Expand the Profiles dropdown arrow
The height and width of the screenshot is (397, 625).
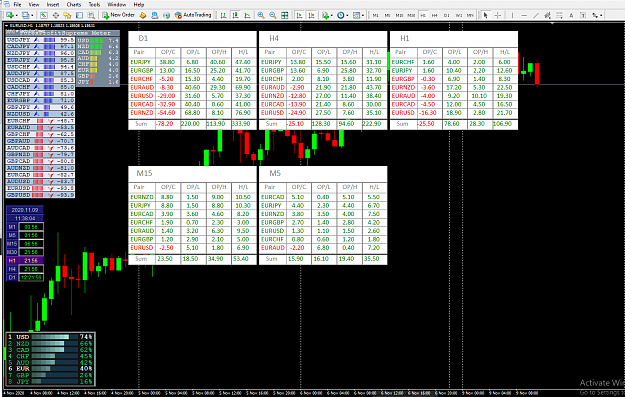[32, 16]
